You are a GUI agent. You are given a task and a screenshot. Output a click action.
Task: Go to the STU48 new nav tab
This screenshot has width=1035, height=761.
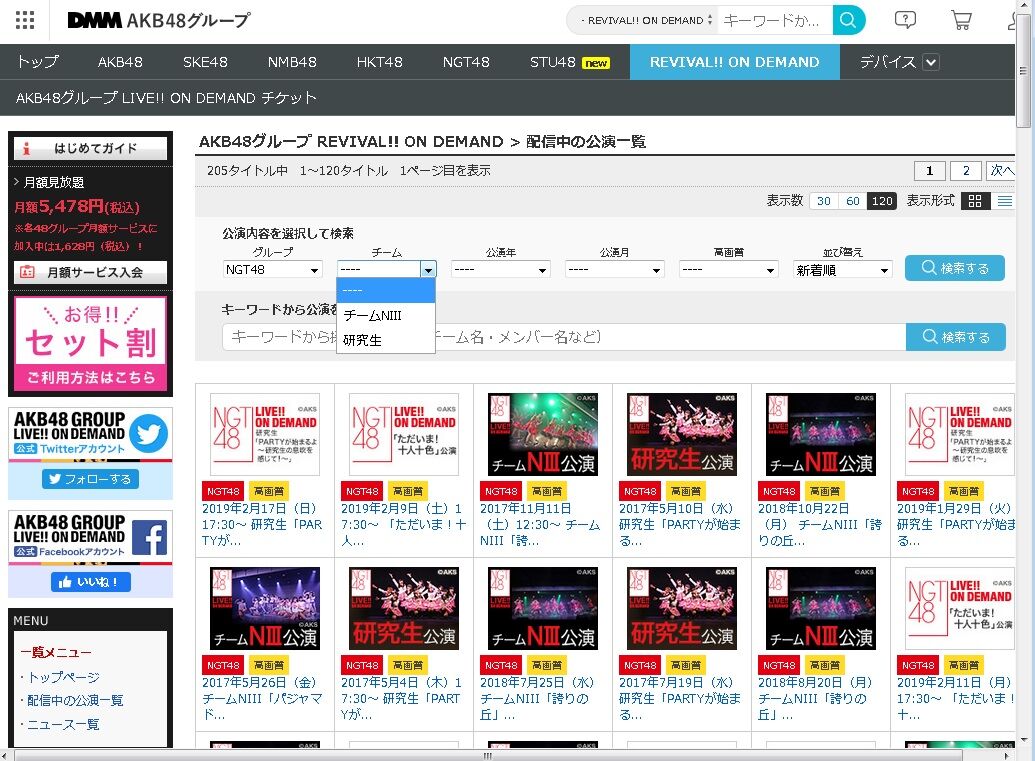coord(570,62)
